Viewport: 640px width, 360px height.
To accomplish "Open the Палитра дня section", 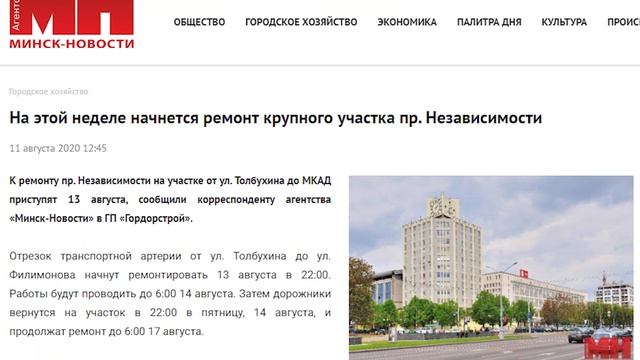I will tap(489, 22).
